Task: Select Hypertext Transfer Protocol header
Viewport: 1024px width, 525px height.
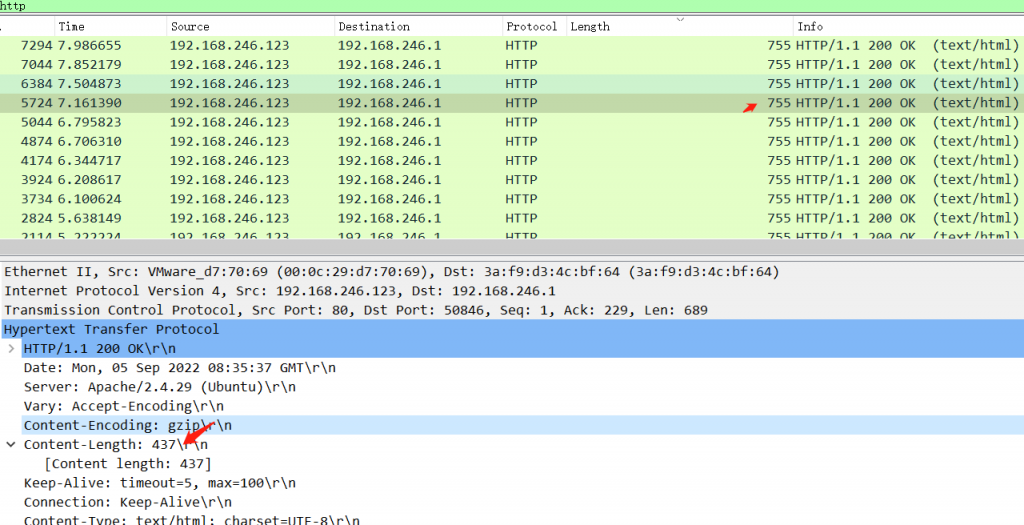Action: [512, 329]
